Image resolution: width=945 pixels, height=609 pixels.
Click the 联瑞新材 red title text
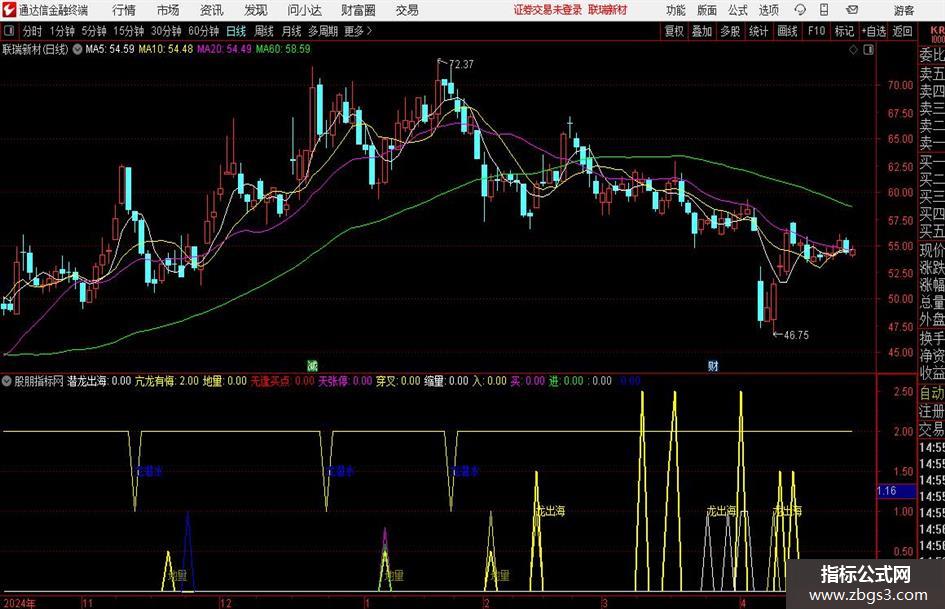tap(607, 10)
